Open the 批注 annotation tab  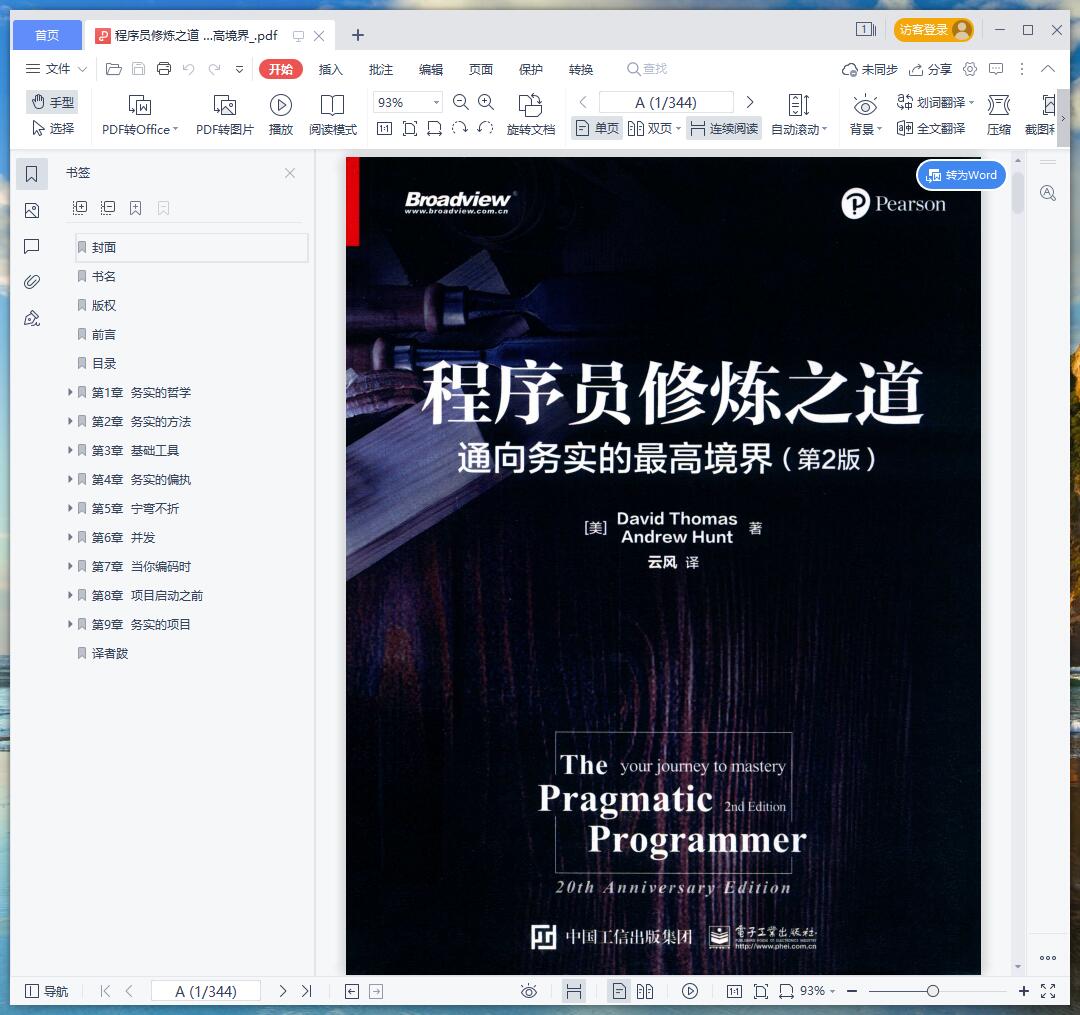click(x=381, y=69)
